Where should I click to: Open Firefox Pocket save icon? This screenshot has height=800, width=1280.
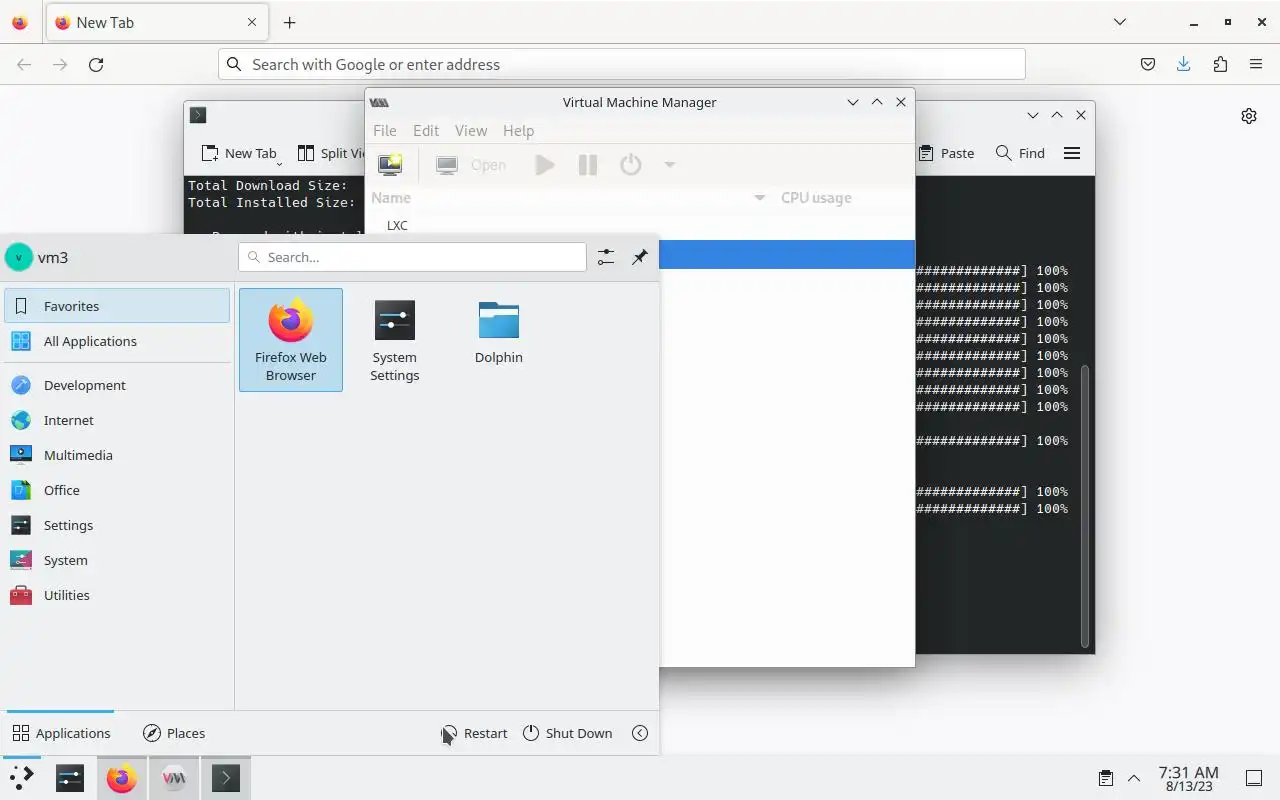(1148, 64)
